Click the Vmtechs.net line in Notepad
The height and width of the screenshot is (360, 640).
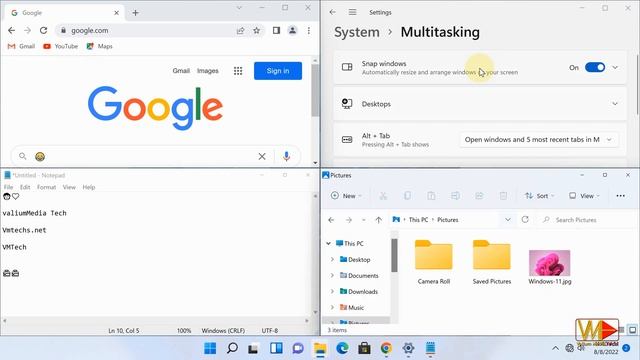24,230
